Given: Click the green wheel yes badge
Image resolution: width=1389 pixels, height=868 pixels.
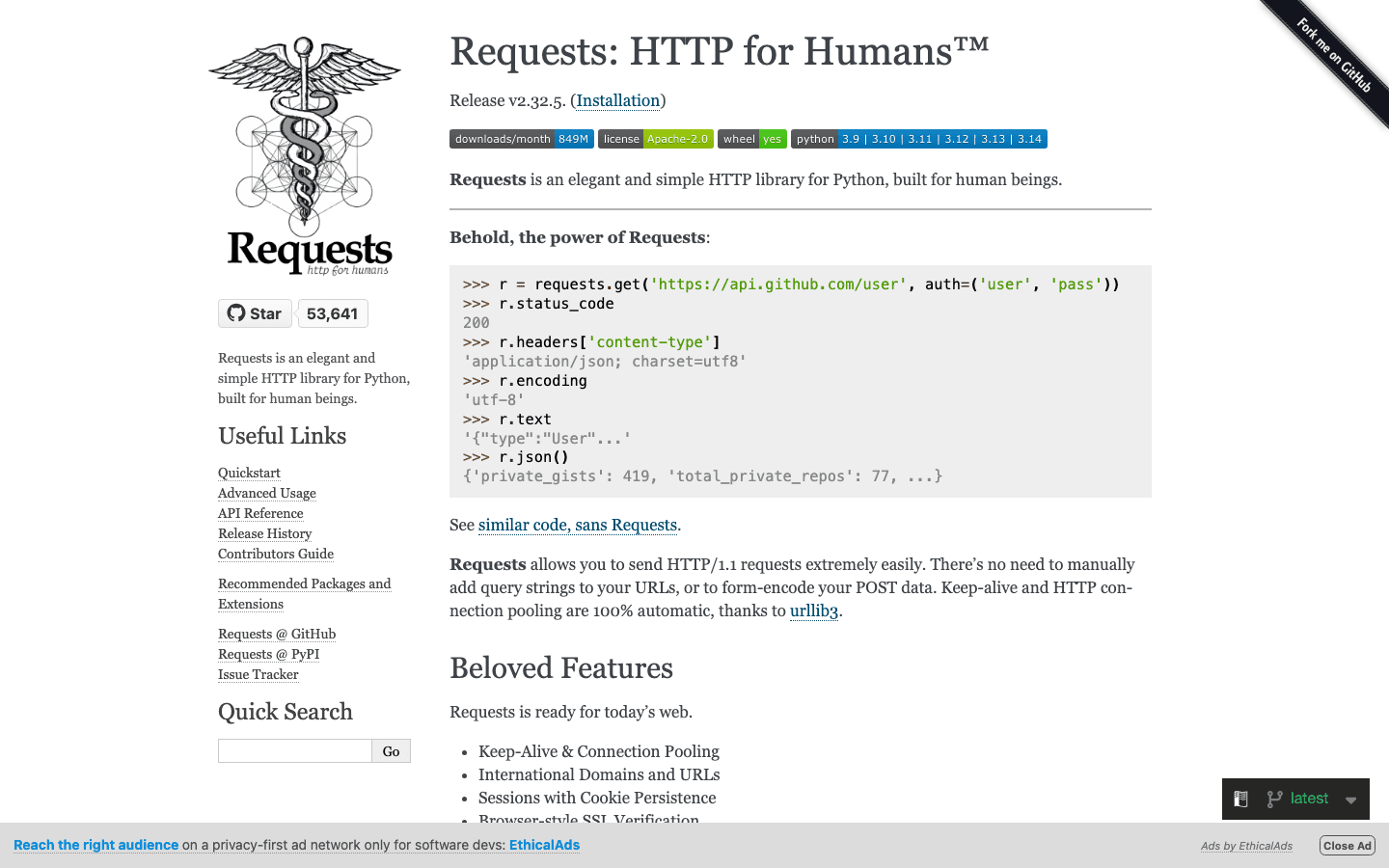Looking at the screenshot, I should coord(751,138).
